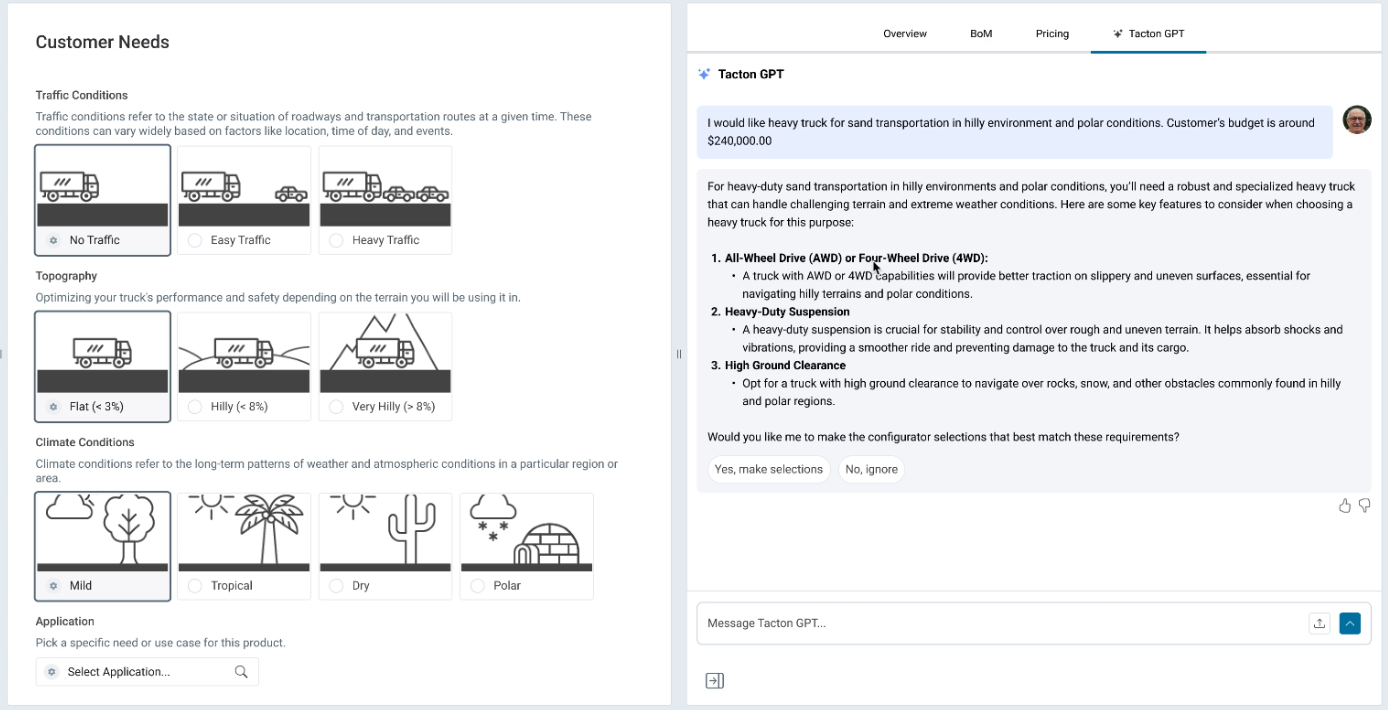This screenshot has height=710, width=1388.
Task: Select the Heavy Traffic radio option
Action: [336, 240]
